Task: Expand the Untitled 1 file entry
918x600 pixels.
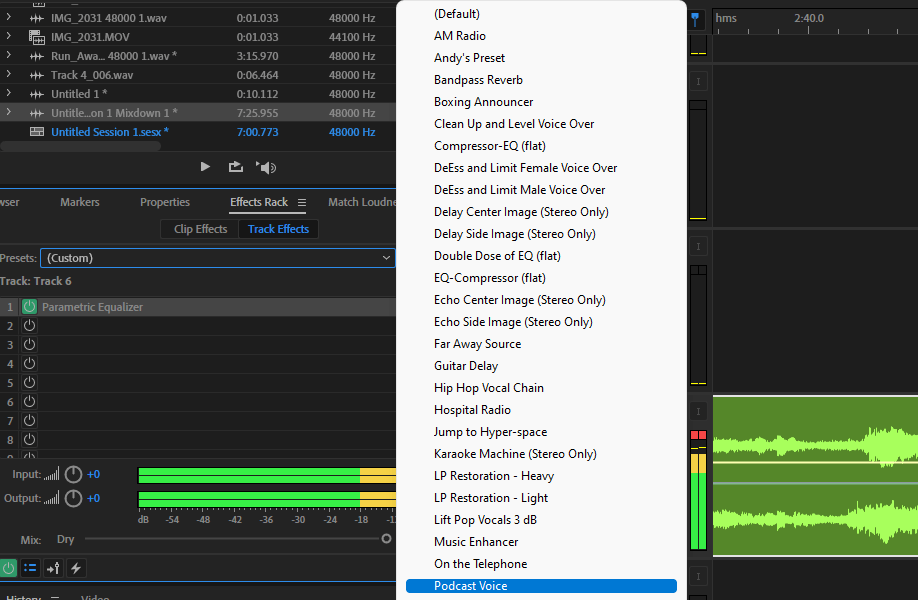Action: (8, 93)
